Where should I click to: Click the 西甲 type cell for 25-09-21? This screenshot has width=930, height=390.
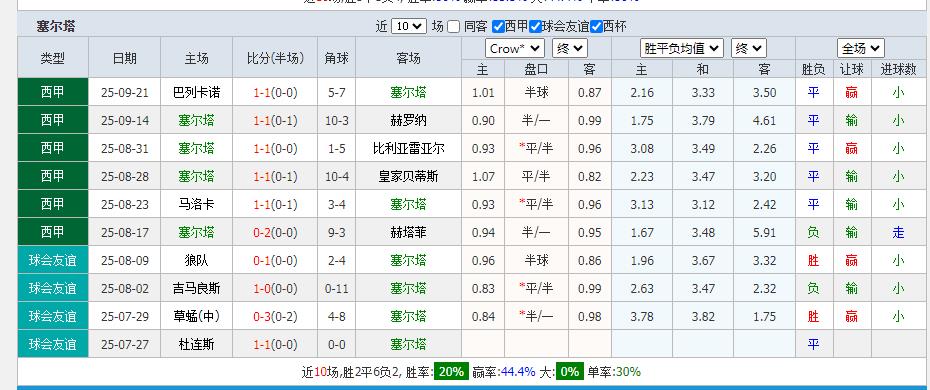click(x=53, y=92)
